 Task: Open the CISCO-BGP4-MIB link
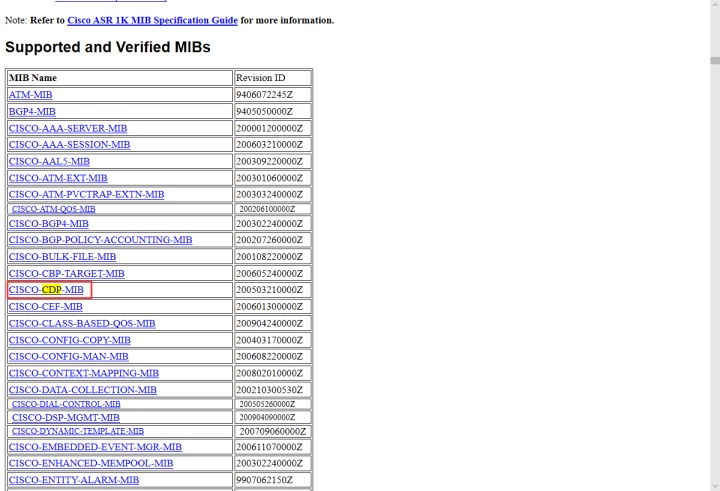tap(49, 224)
